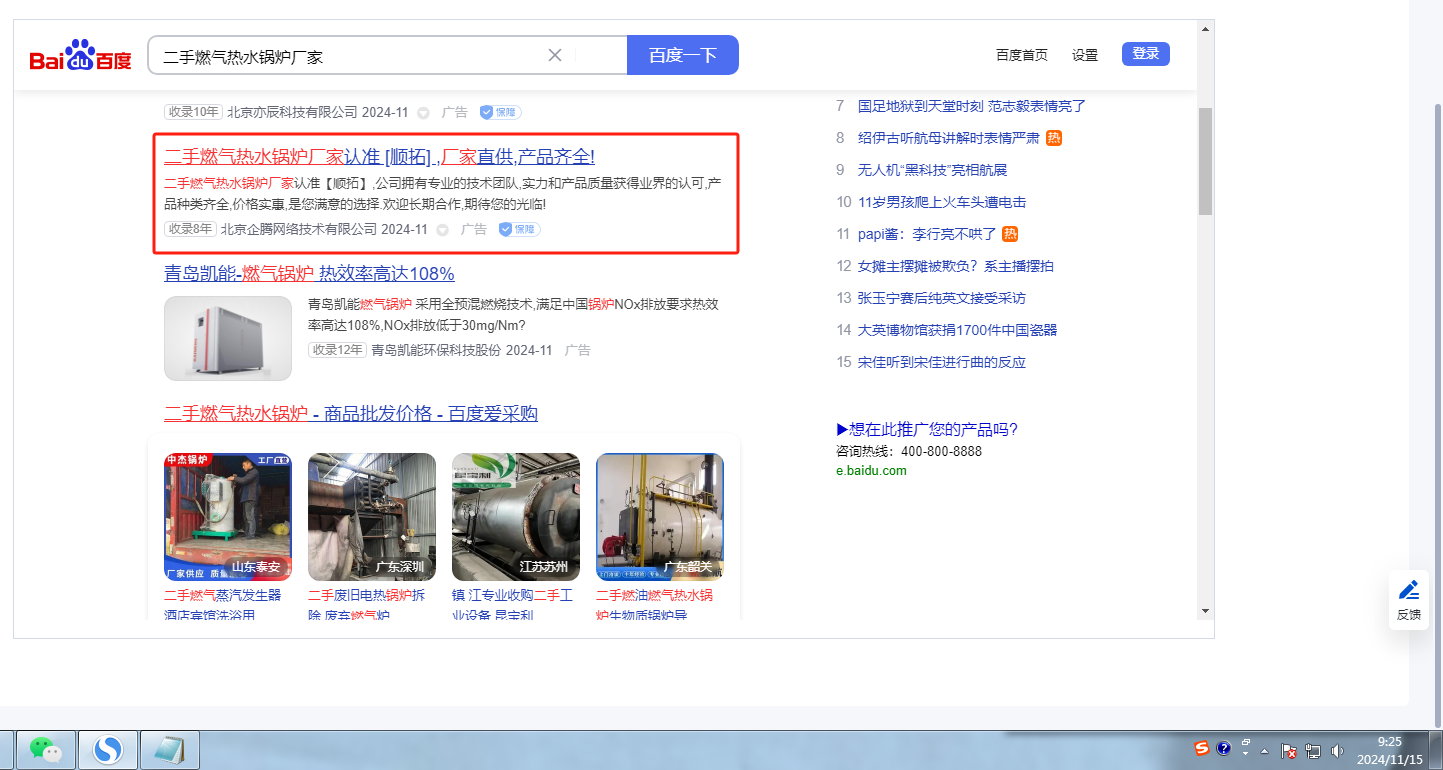Open the e.baidu.com link
Image resolution: width=1443 pixels, height=770 pixels.
871,471
